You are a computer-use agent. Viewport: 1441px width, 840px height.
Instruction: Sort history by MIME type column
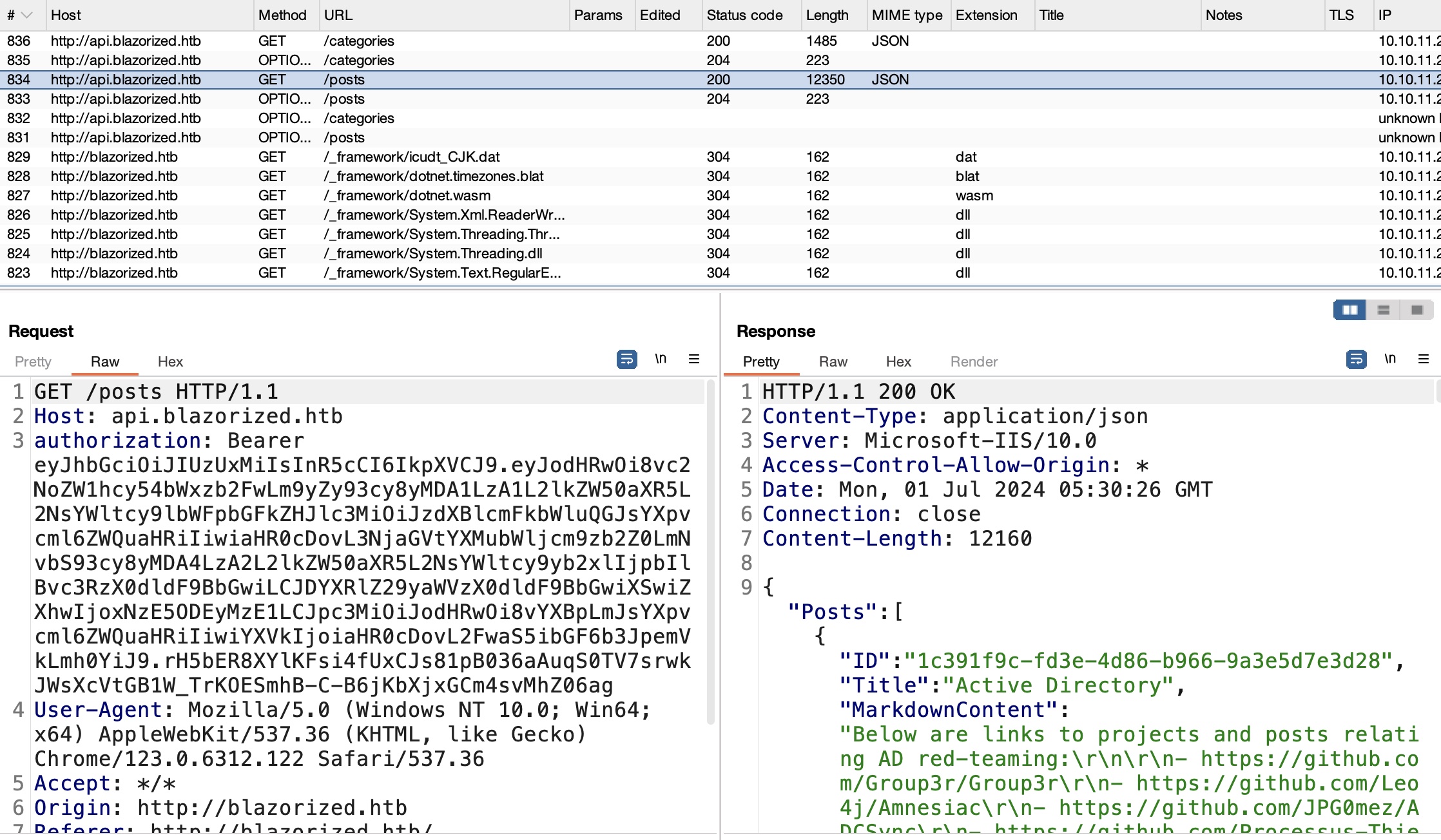[906, 15]
